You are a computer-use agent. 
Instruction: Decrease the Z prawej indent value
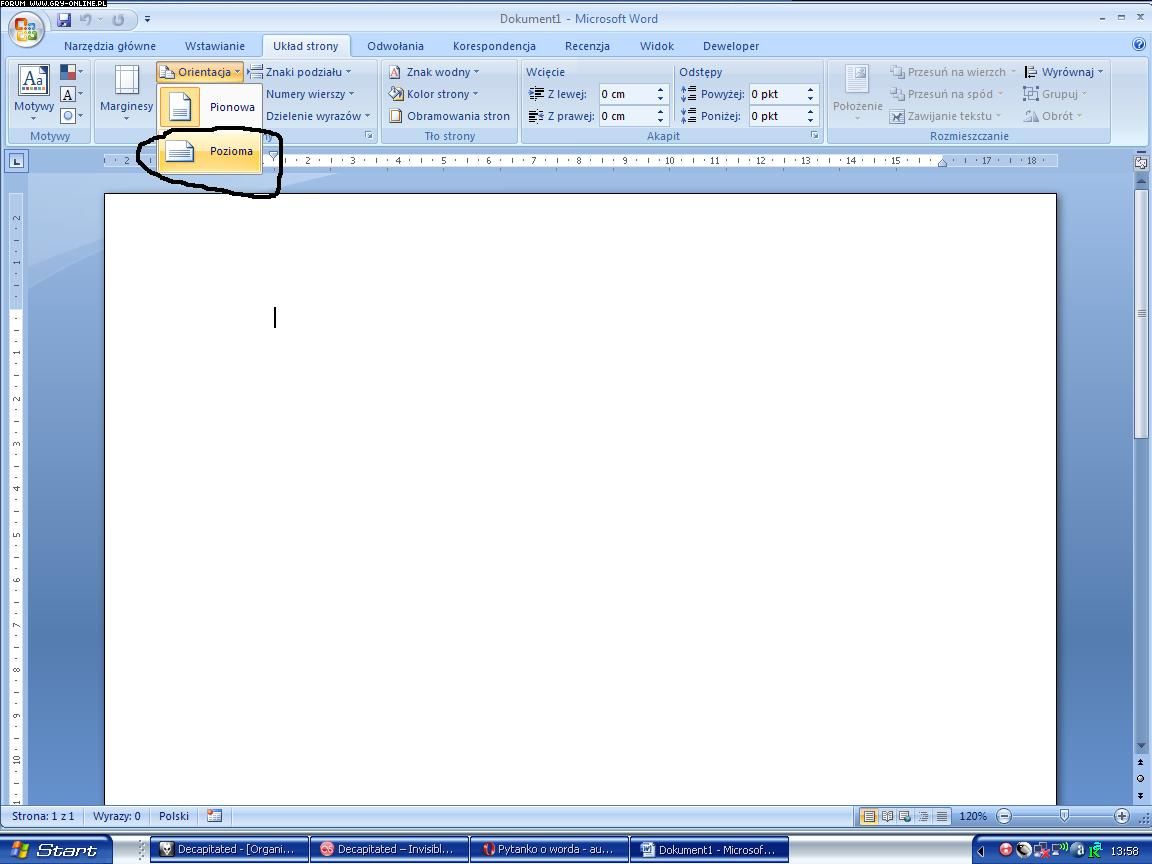[660, 120]
